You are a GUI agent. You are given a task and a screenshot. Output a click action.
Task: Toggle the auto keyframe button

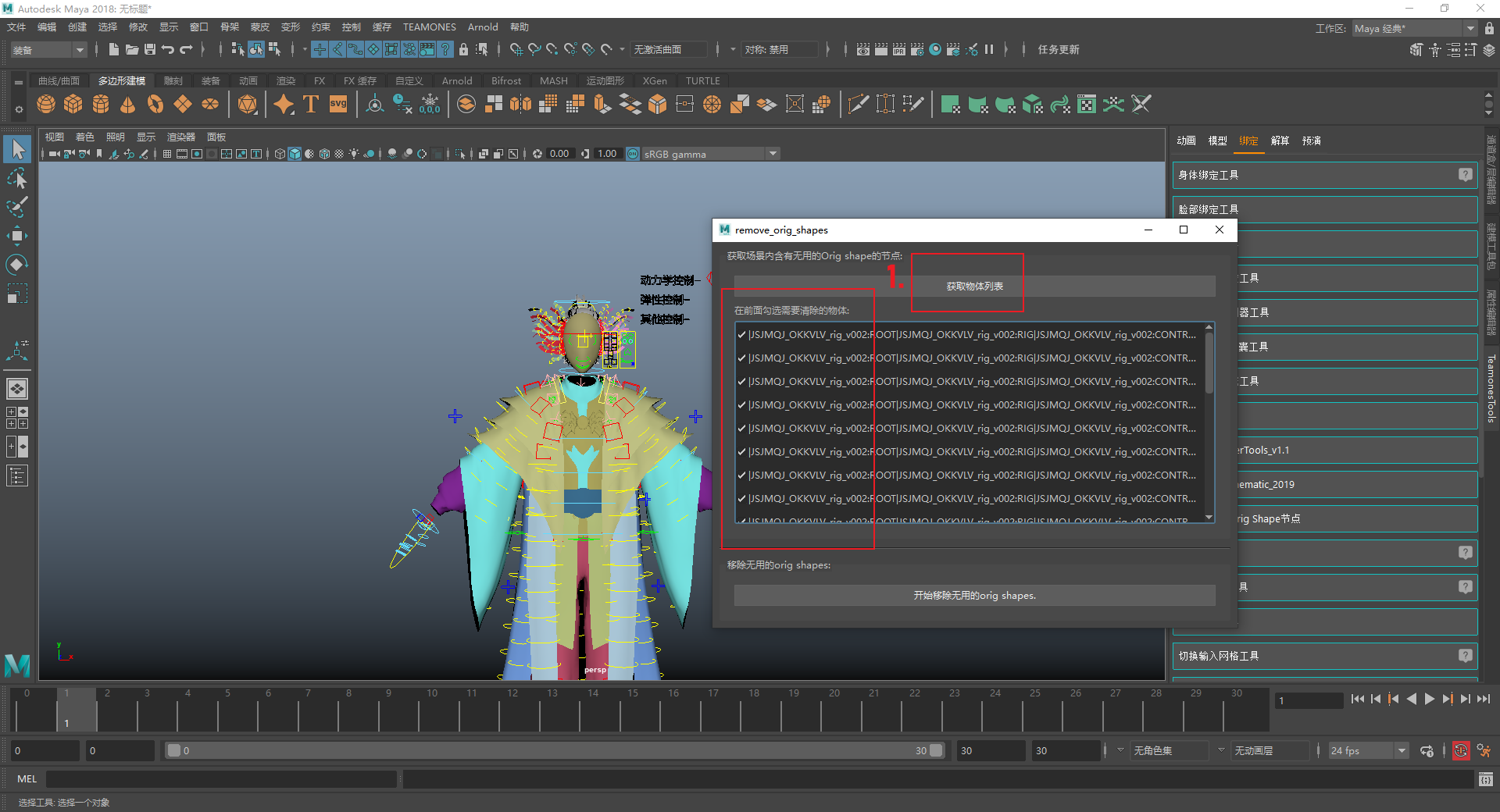click(1460, 751)
